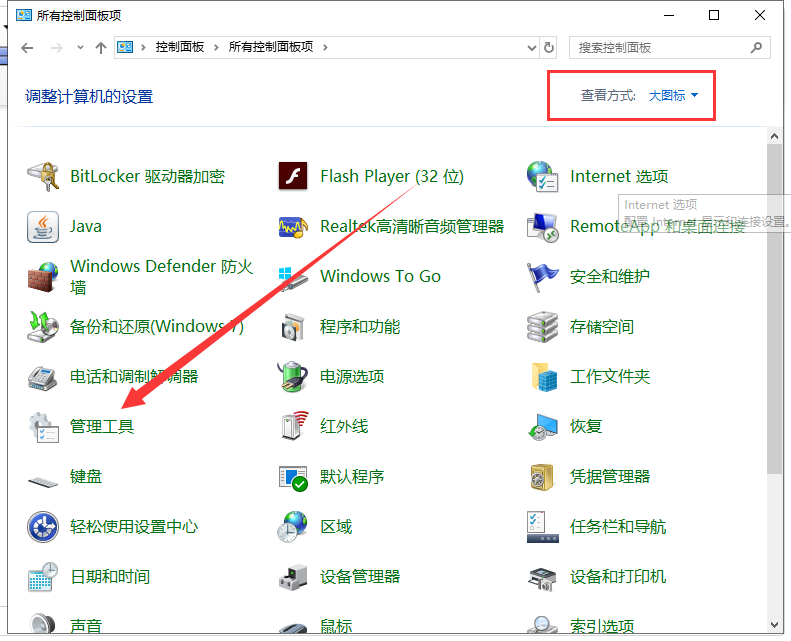The height and width of the screenshot is (641, 791).
Task: Click the 所有控制面板项 breadcrumb segment
Action: pos(271,47)
